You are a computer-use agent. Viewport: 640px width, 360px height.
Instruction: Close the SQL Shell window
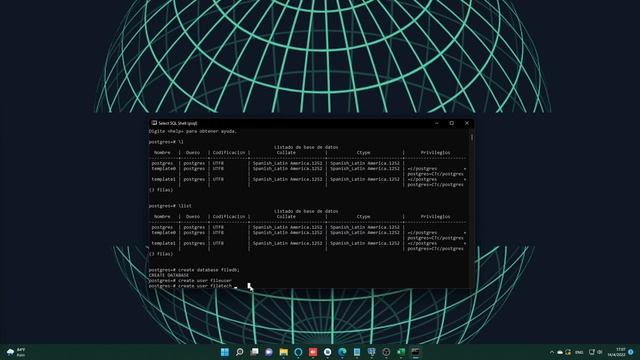[x=467, y=123]
